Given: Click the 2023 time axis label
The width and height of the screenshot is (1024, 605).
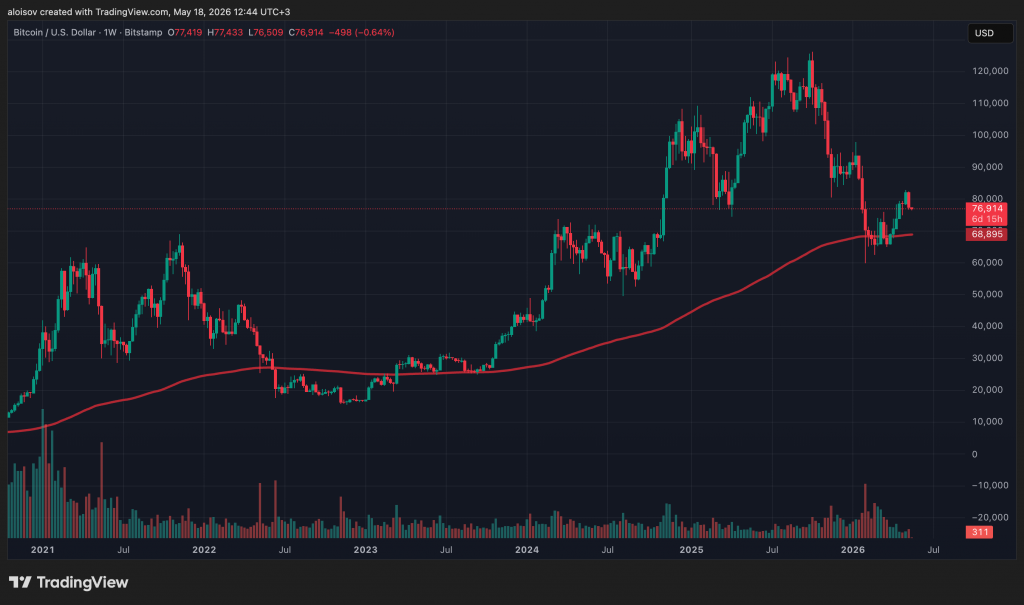Looking at the screenshot, I should [x=365, y=549].
